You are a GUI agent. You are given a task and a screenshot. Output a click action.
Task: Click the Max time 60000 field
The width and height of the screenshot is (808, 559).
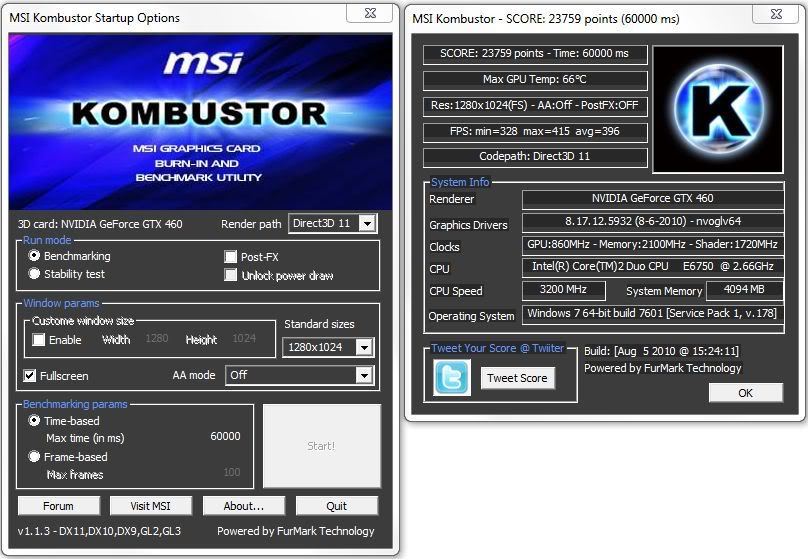coord(225,436)
